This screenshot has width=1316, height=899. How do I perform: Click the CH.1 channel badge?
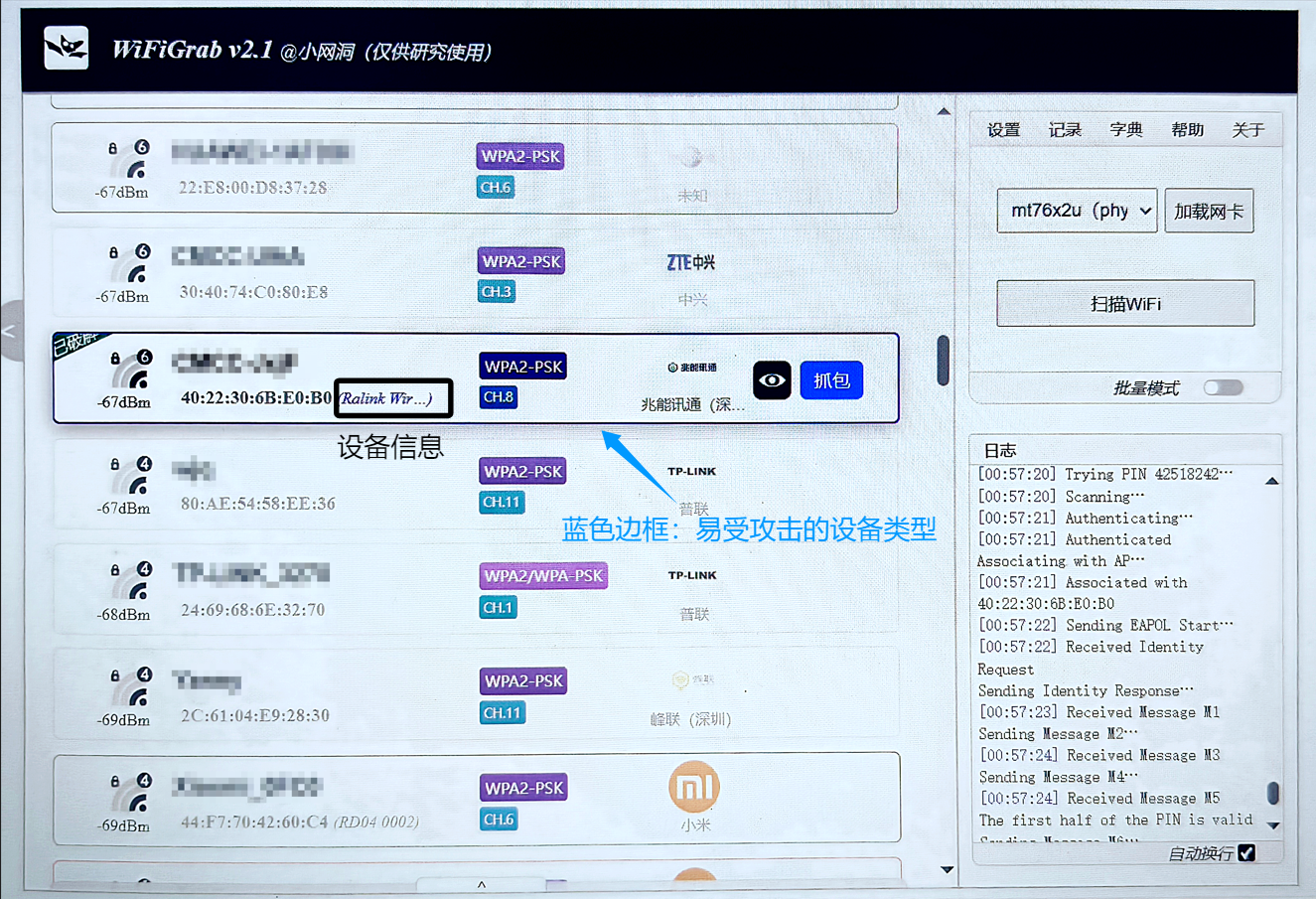pyautogui.click(x=498, y=607)
